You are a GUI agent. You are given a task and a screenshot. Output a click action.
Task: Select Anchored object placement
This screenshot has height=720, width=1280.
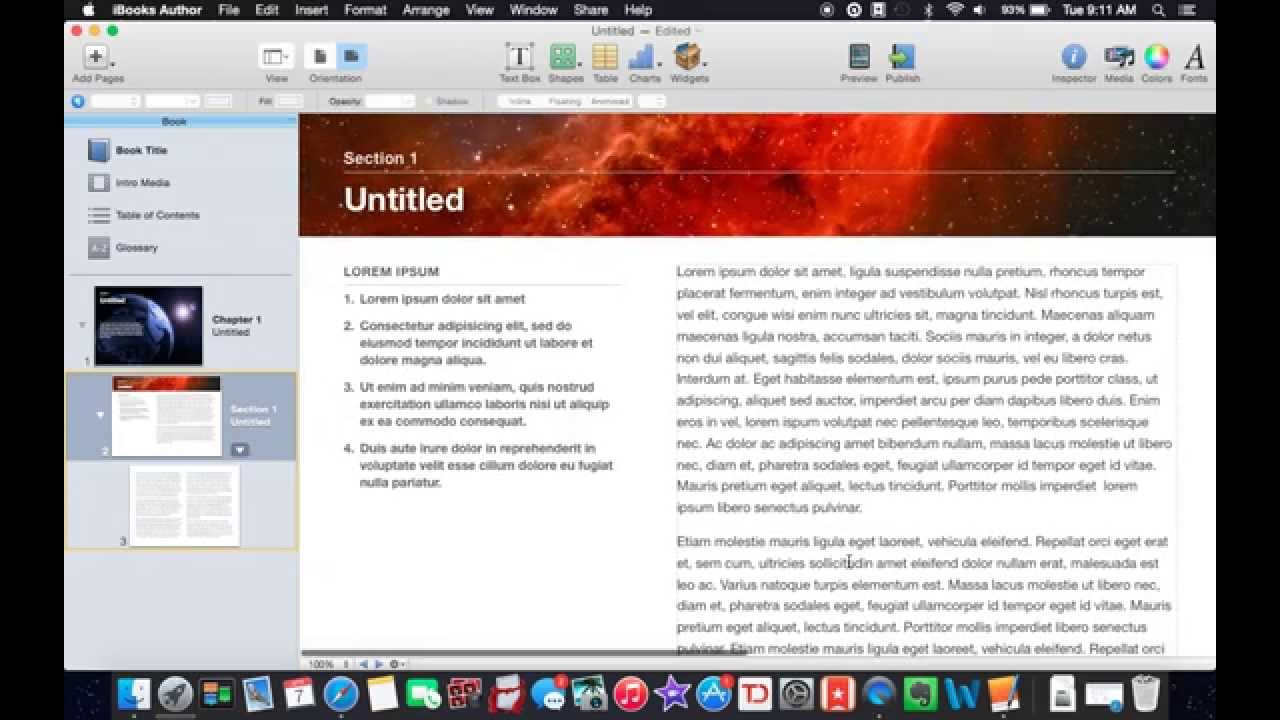point(609,101)
